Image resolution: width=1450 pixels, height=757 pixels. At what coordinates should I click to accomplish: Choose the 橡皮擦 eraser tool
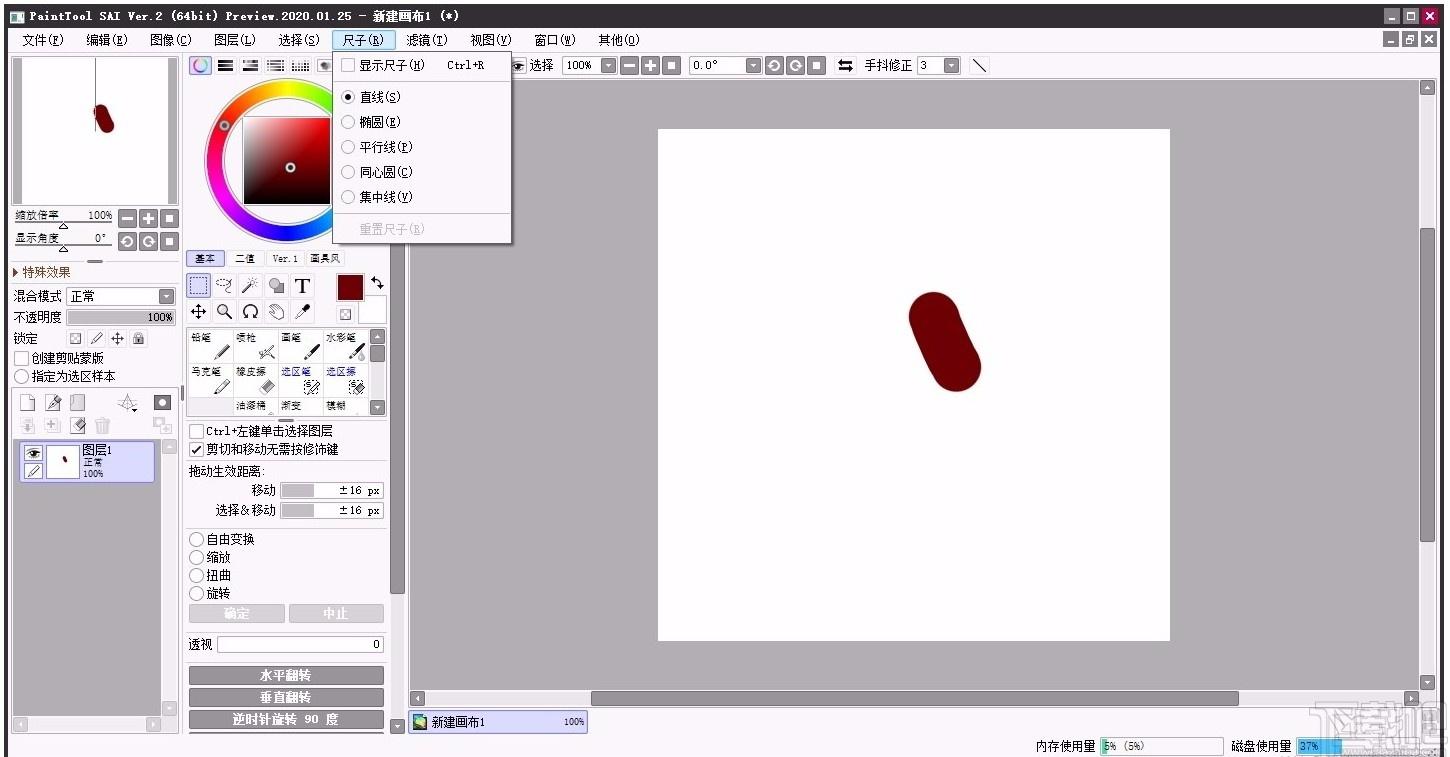click(256, 380)
